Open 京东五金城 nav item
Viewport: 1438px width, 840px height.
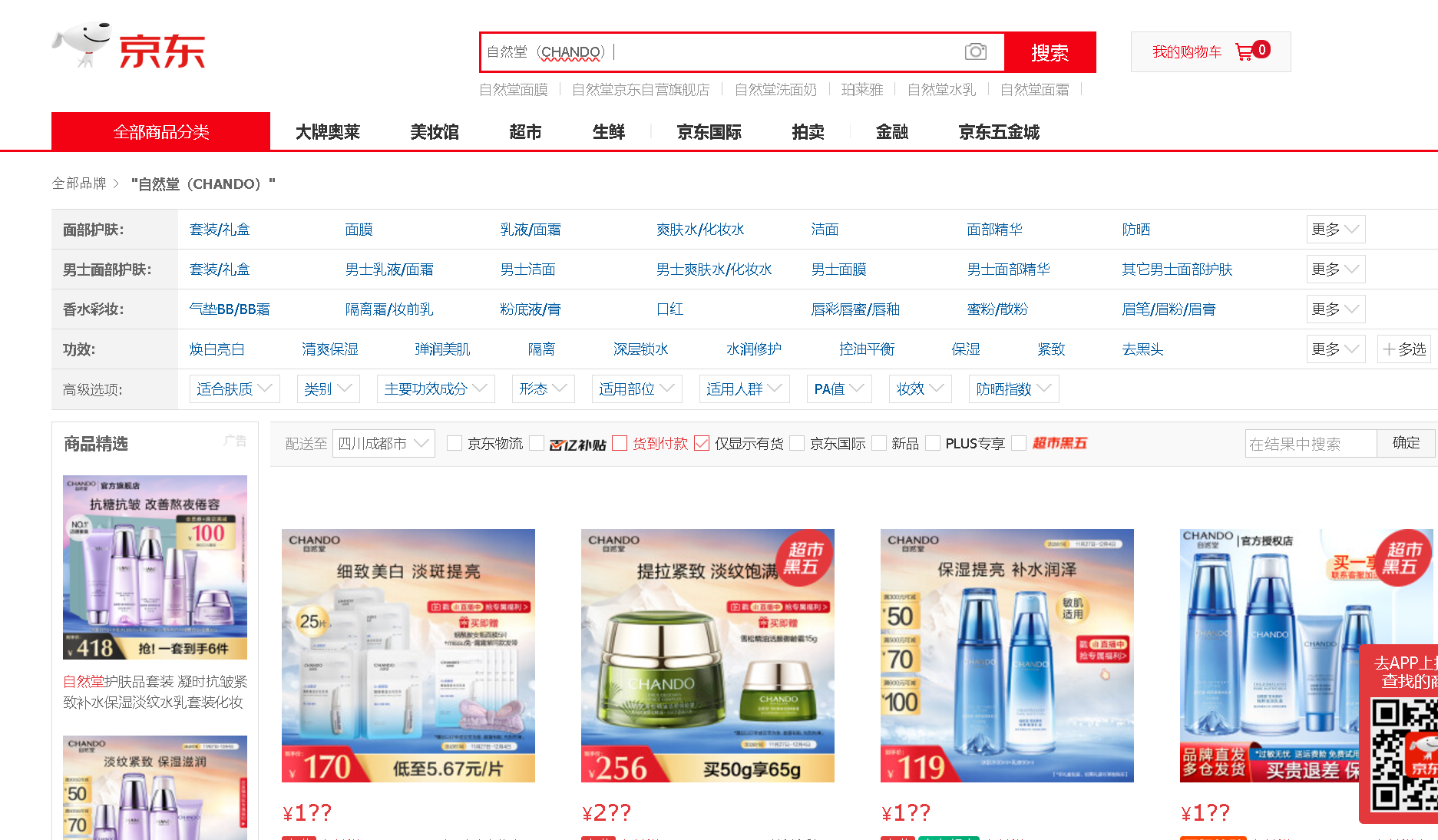tap(999, 132)
